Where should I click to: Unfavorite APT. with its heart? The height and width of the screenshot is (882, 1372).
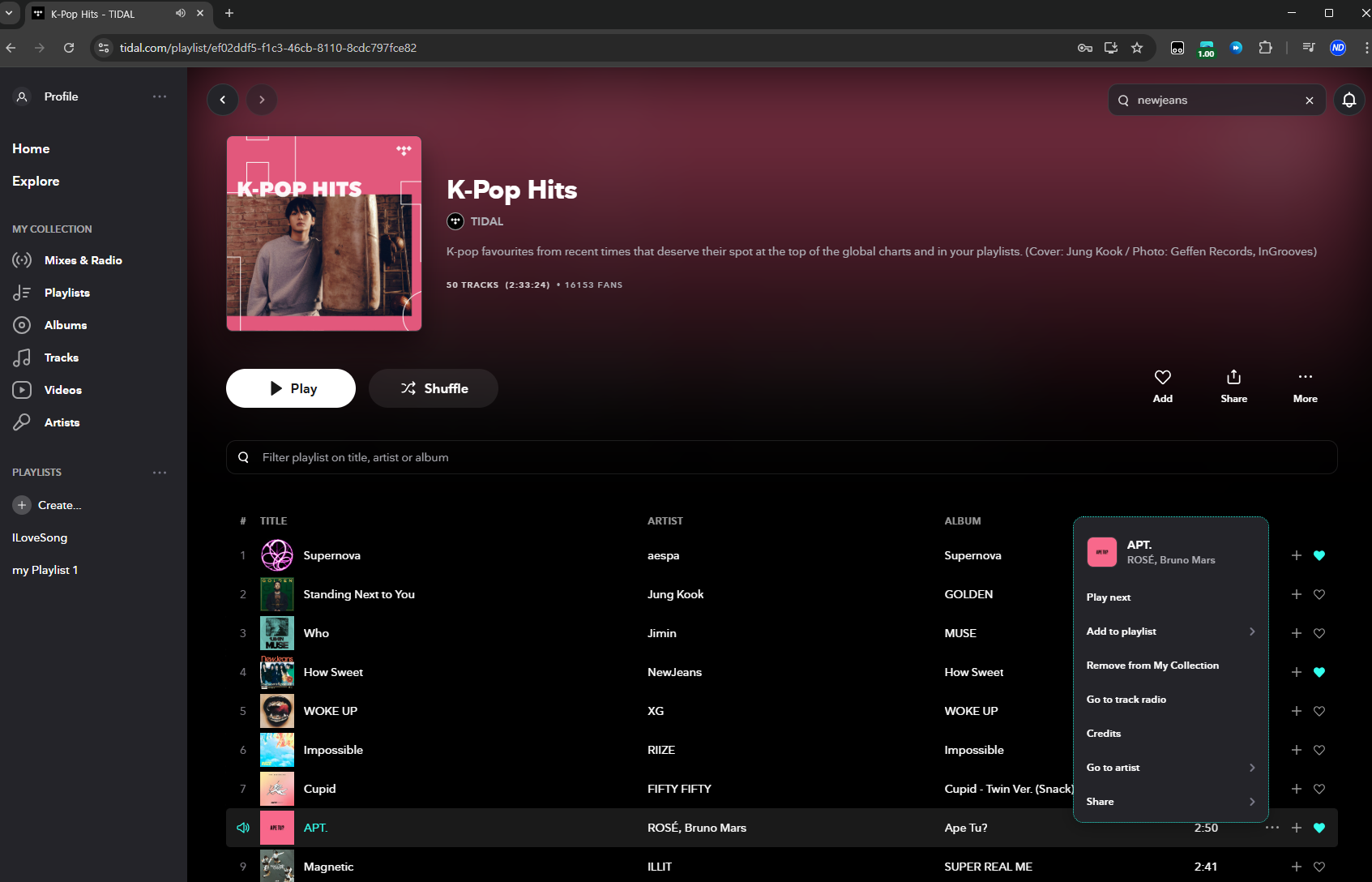1319,828
